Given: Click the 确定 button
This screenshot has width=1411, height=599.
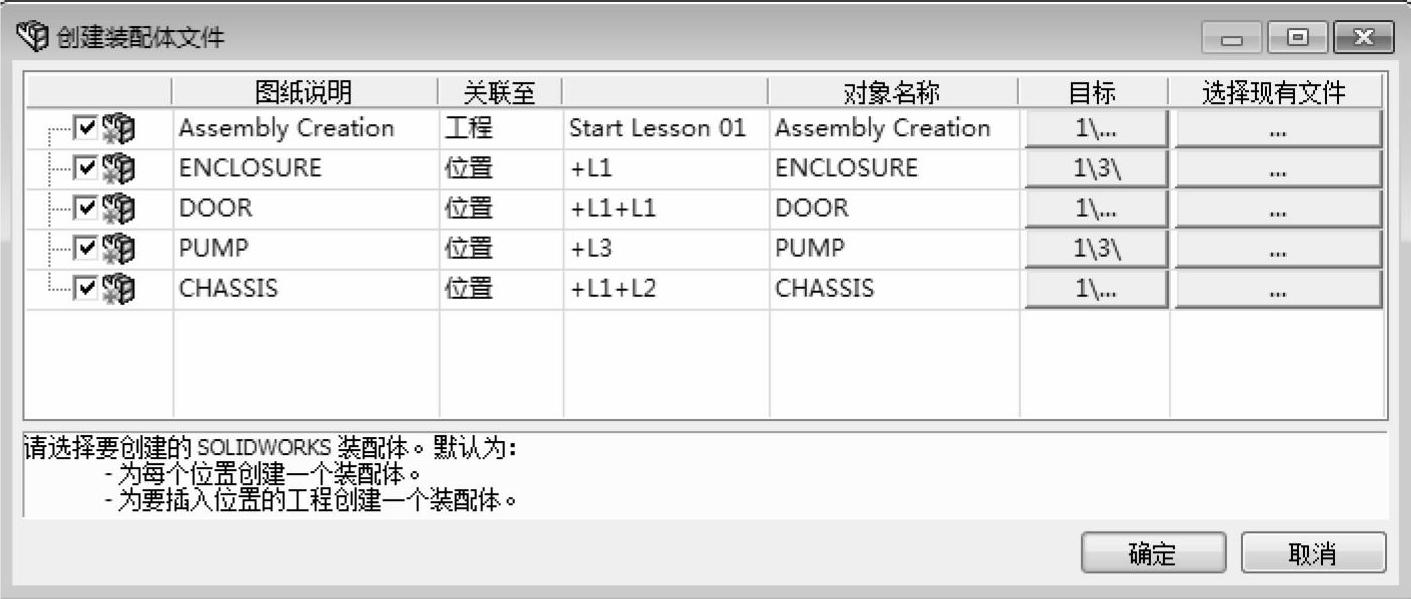Looking at the screenshot, I should 1152,553.
